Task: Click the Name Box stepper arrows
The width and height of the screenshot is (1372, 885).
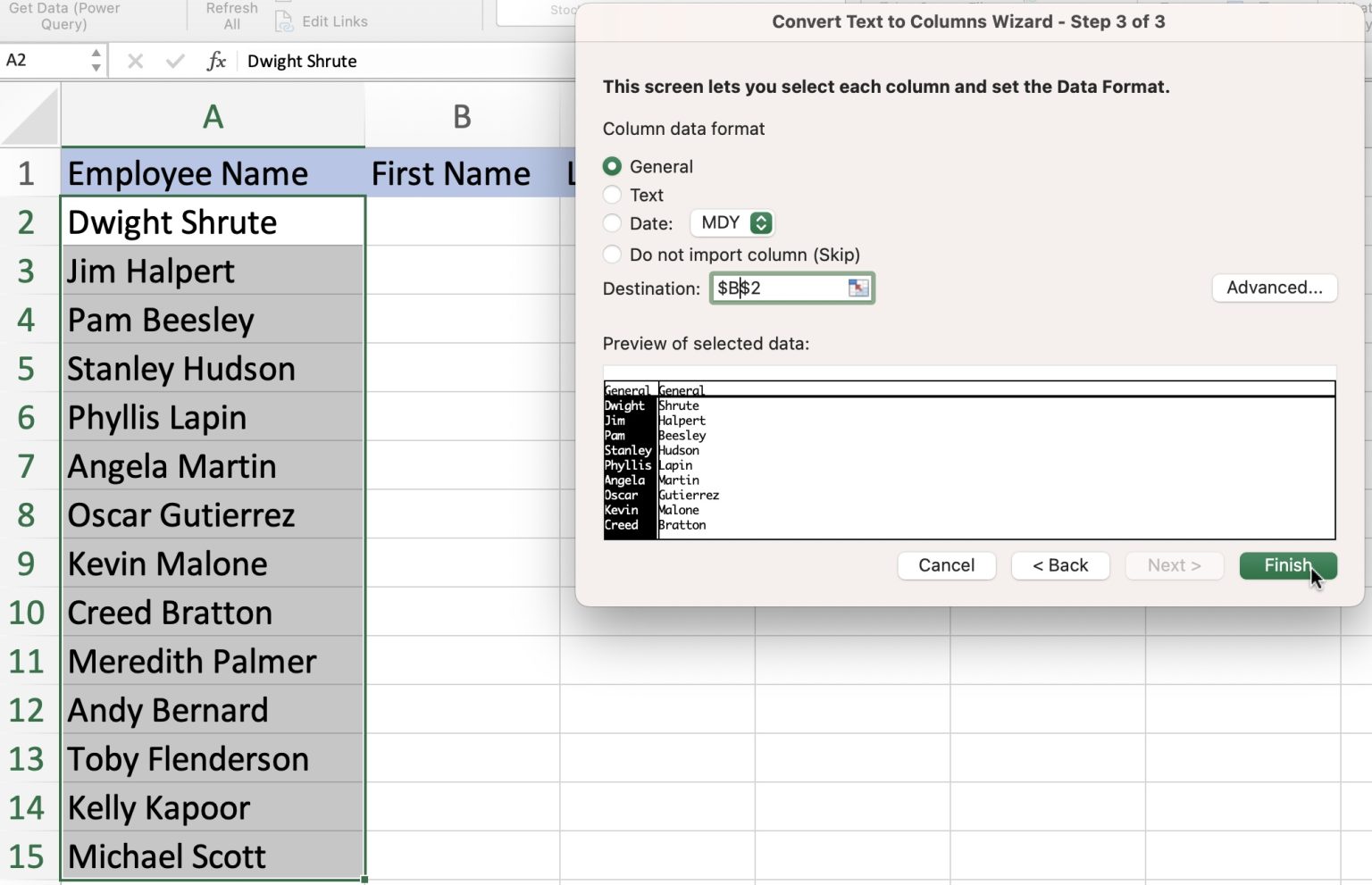Action: (x=94, y=60)
